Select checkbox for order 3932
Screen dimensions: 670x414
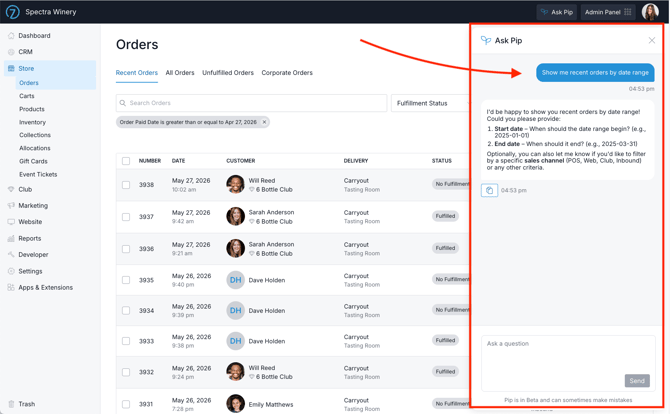point(126,372)
